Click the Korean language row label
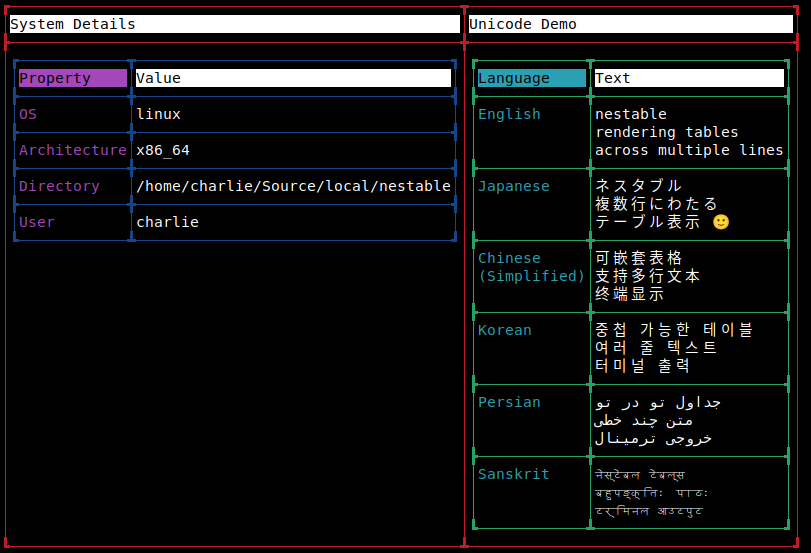The height and width of the screenshot is (553, 811). click(505, 330)
